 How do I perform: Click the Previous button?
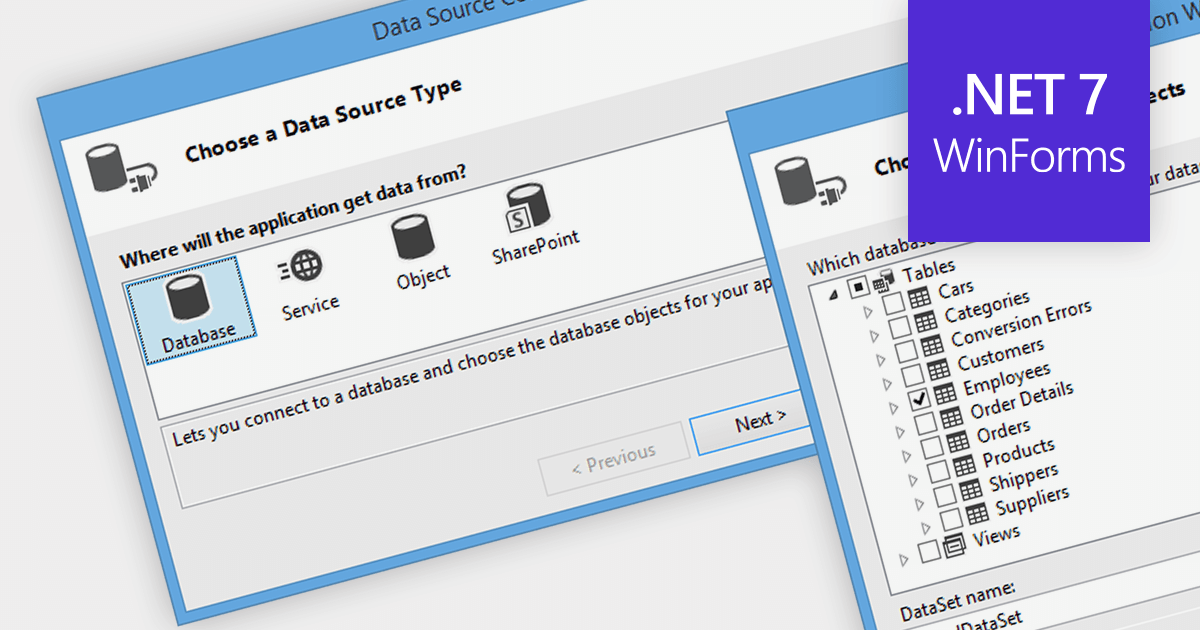[x=613, y=455]
